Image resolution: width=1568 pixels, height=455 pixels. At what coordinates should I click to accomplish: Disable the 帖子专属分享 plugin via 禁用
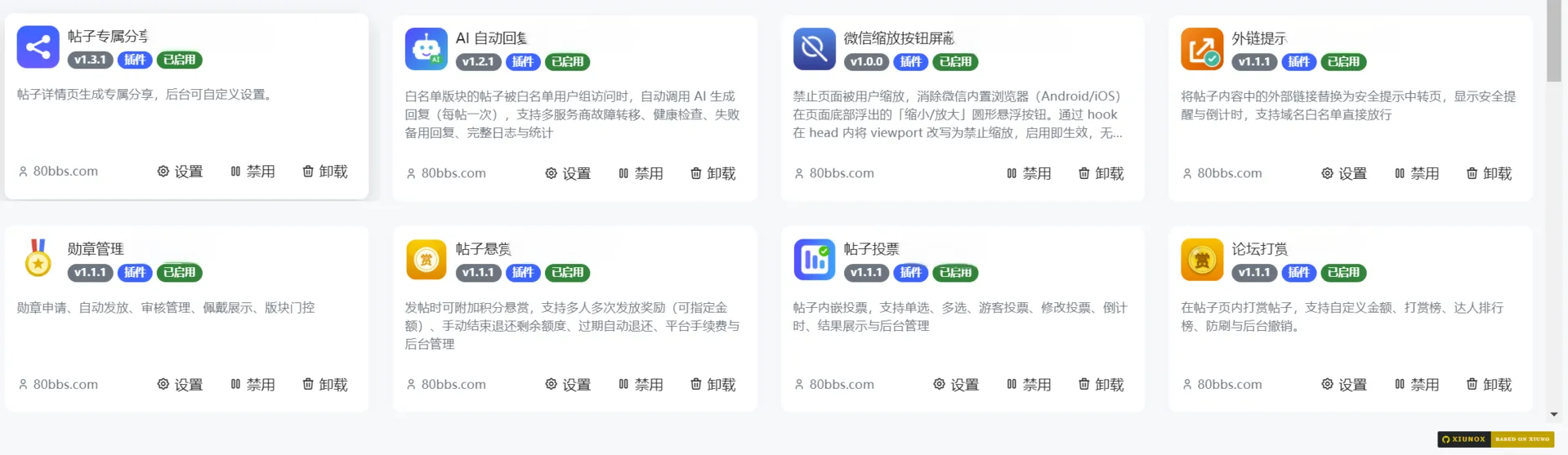252,172
